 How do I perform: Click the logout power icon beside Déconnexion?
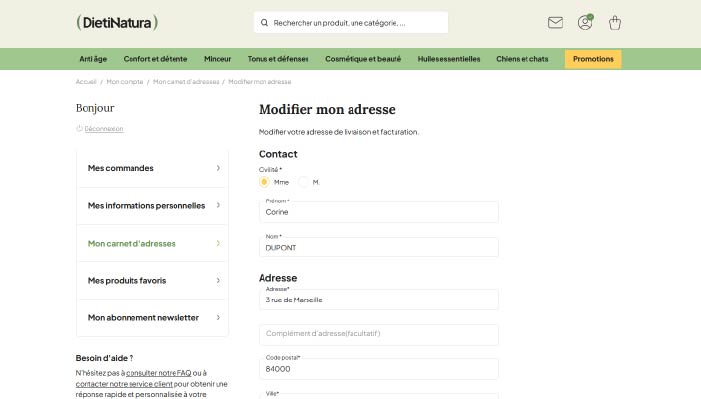pos(79,128)
